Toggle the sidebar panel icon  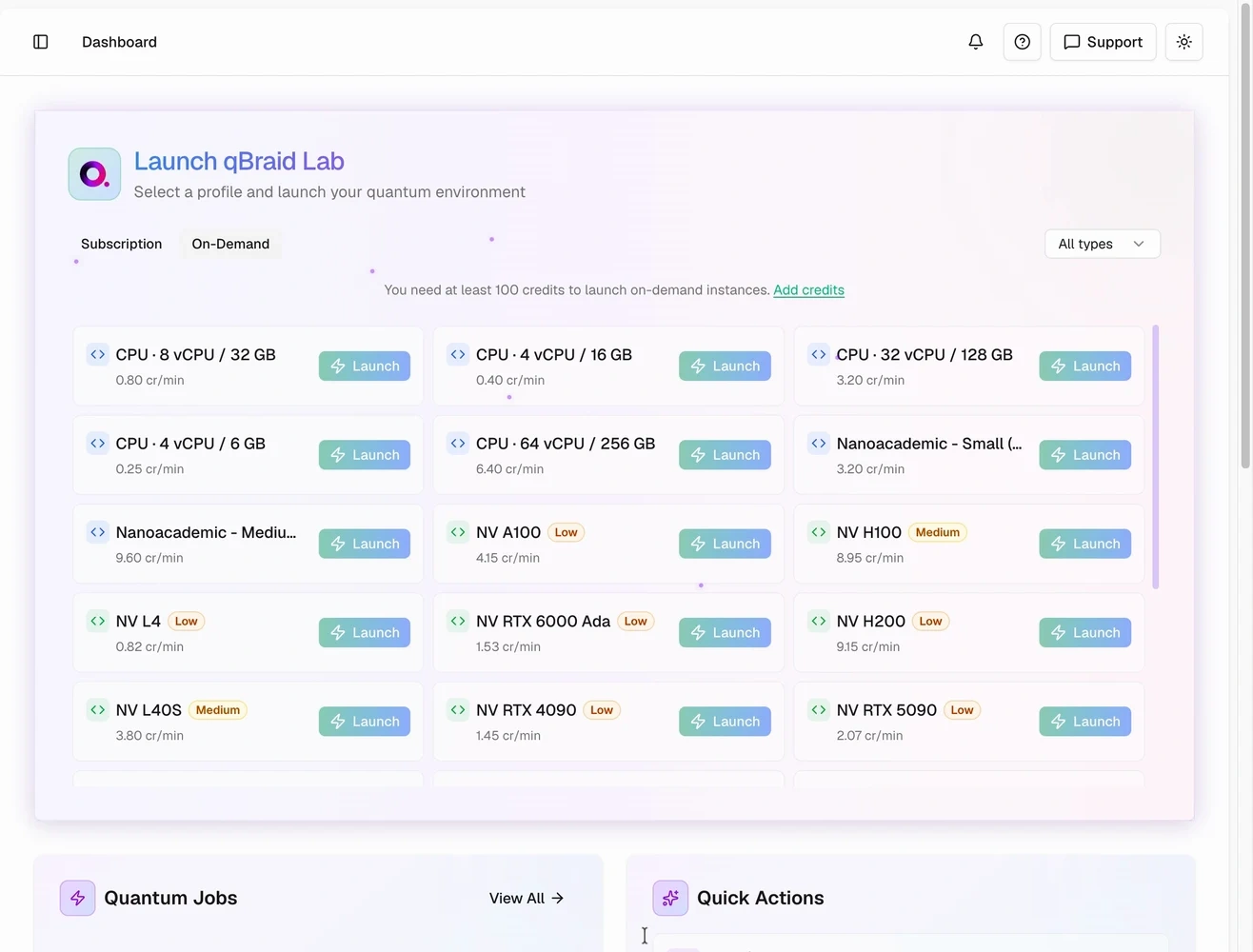pyautogui.click(x=41, y=42)
